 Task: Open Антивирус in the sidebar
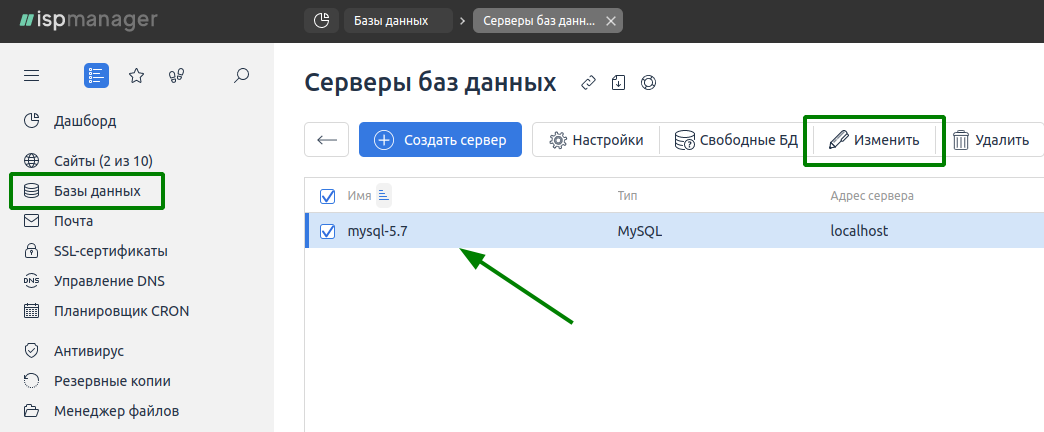89,351
